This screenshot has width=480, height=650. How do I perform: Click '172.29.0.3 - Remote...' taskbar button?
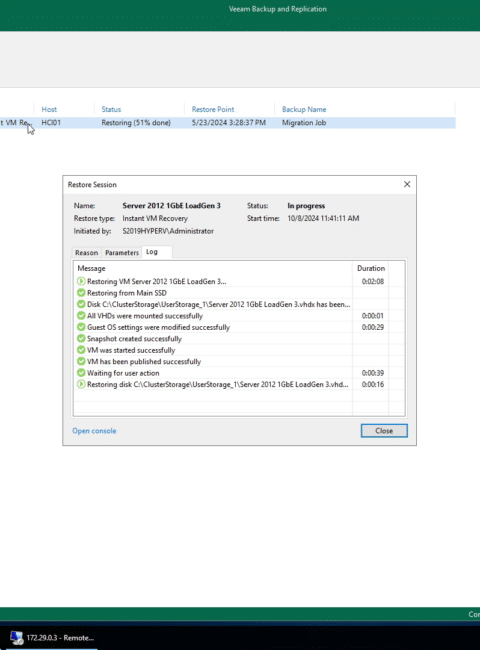52,638
